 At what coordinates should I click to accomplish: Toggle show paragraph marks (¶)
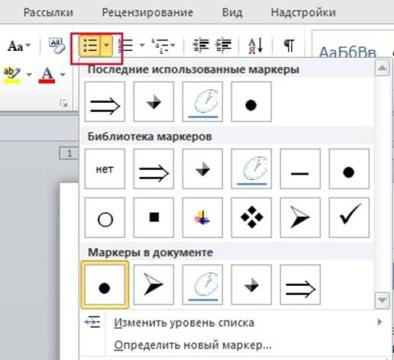pyautogui.click(x=289, y=45)
